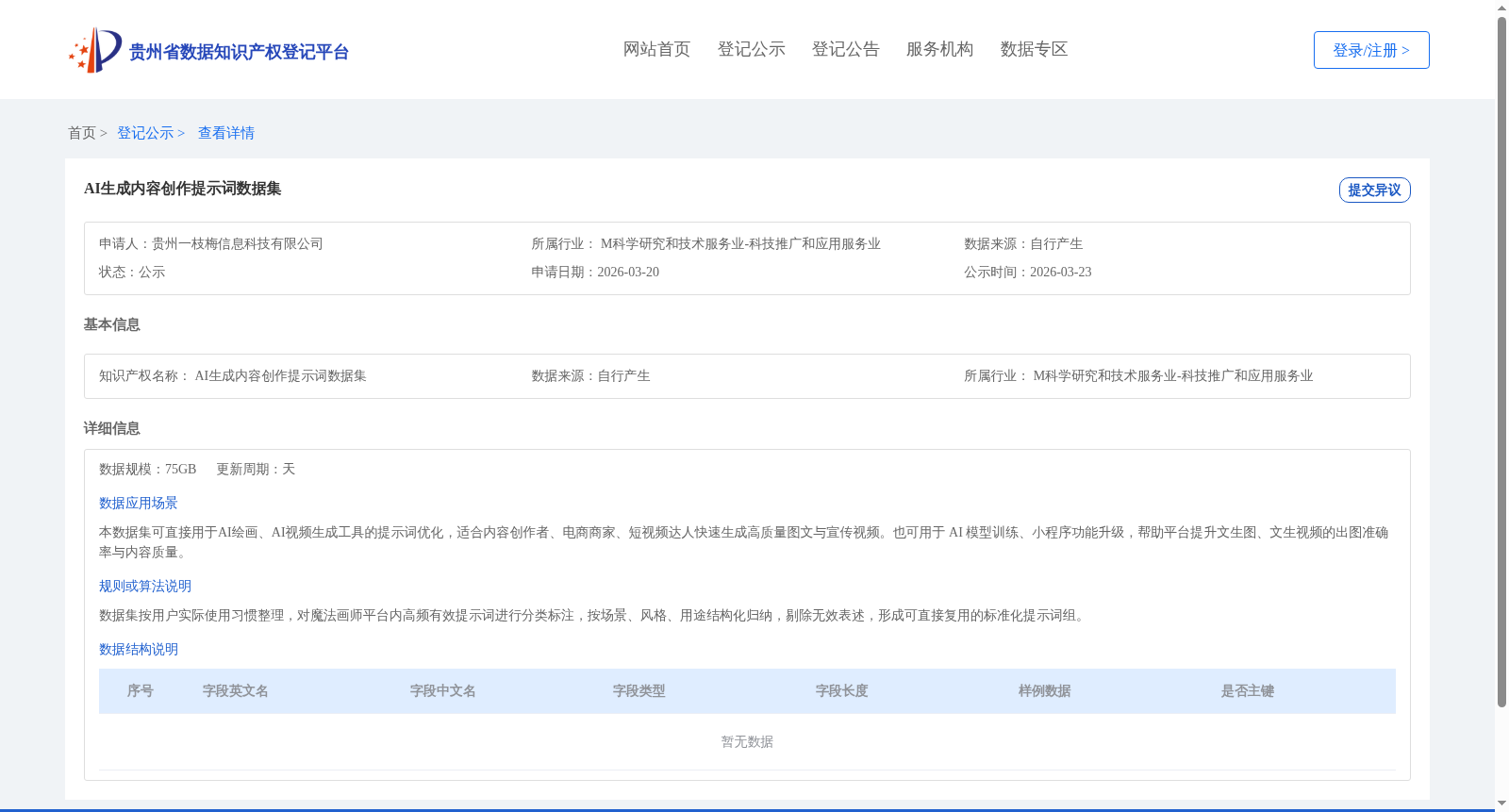Click the 知识产权名称 field in basic info

point(233,375)
